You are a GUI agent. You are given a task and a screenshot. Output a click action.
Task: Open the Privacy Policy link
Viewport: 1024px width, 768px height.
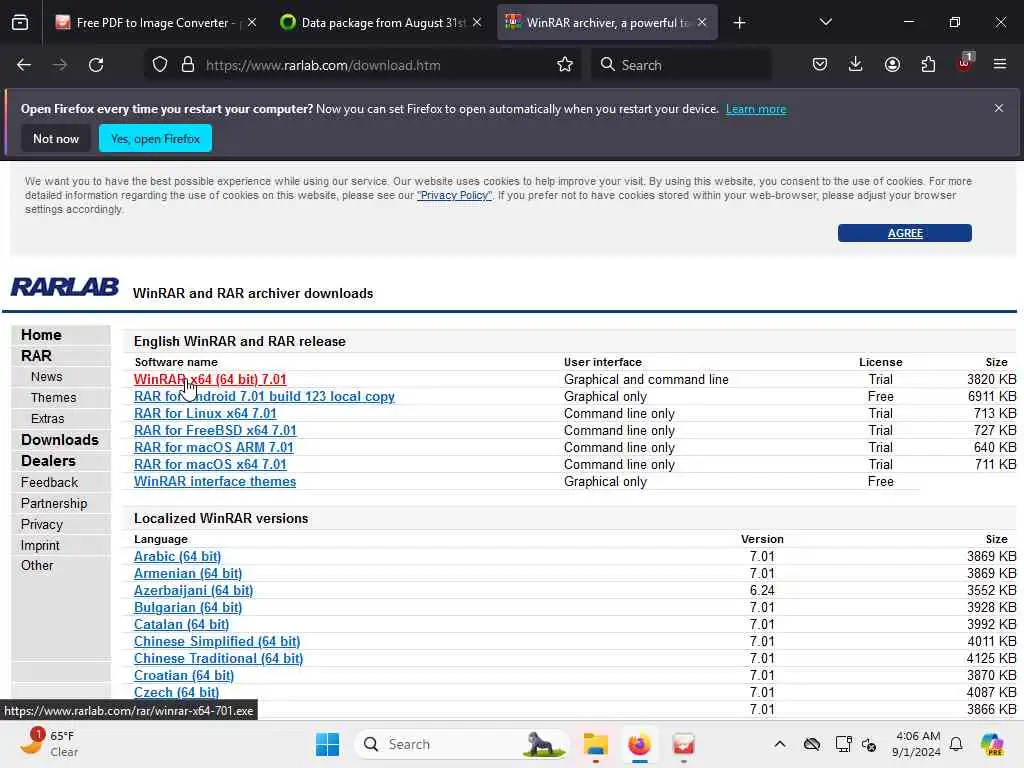(x=455, y=195)
